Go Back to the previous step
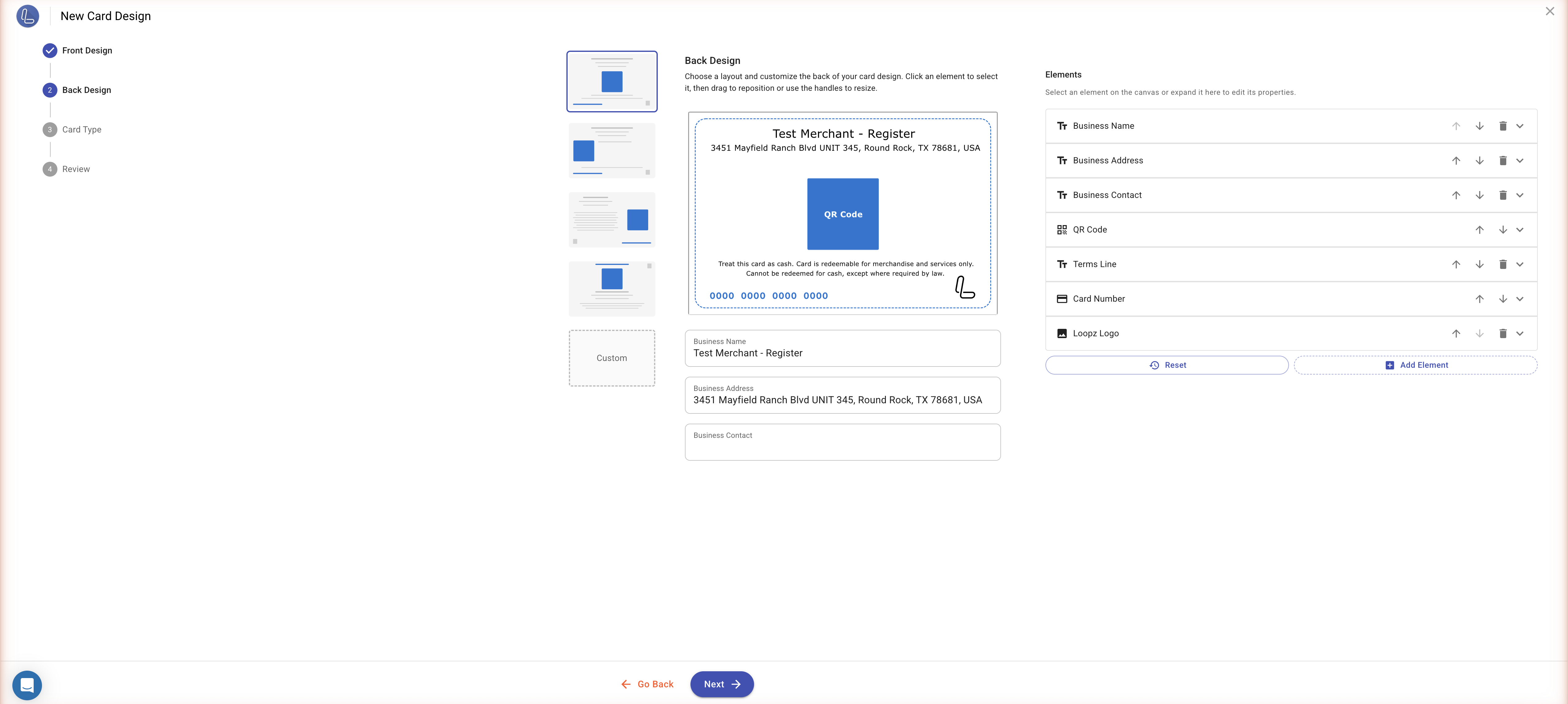This screenshot has width=1568, height=704. click(647, 685)
